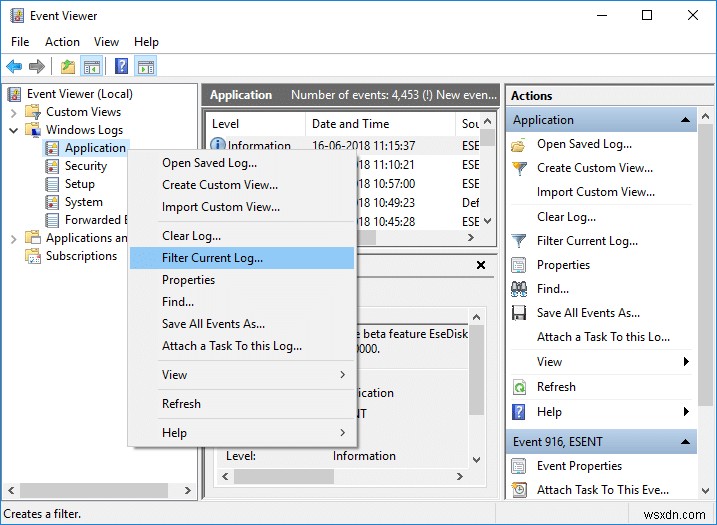Viewport: 717px width, 525px height.
Task: Click Import Custom View in Actions pane
Action: click(596, 192)
